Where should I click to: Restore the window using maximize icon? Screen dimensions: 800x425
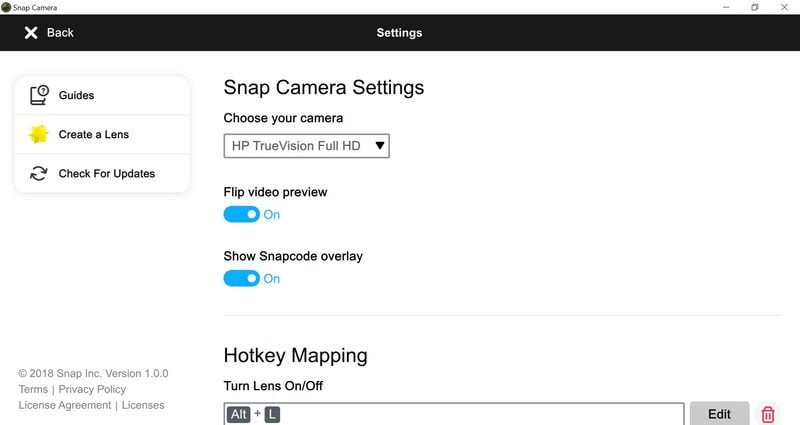click(x=755, y=7)
